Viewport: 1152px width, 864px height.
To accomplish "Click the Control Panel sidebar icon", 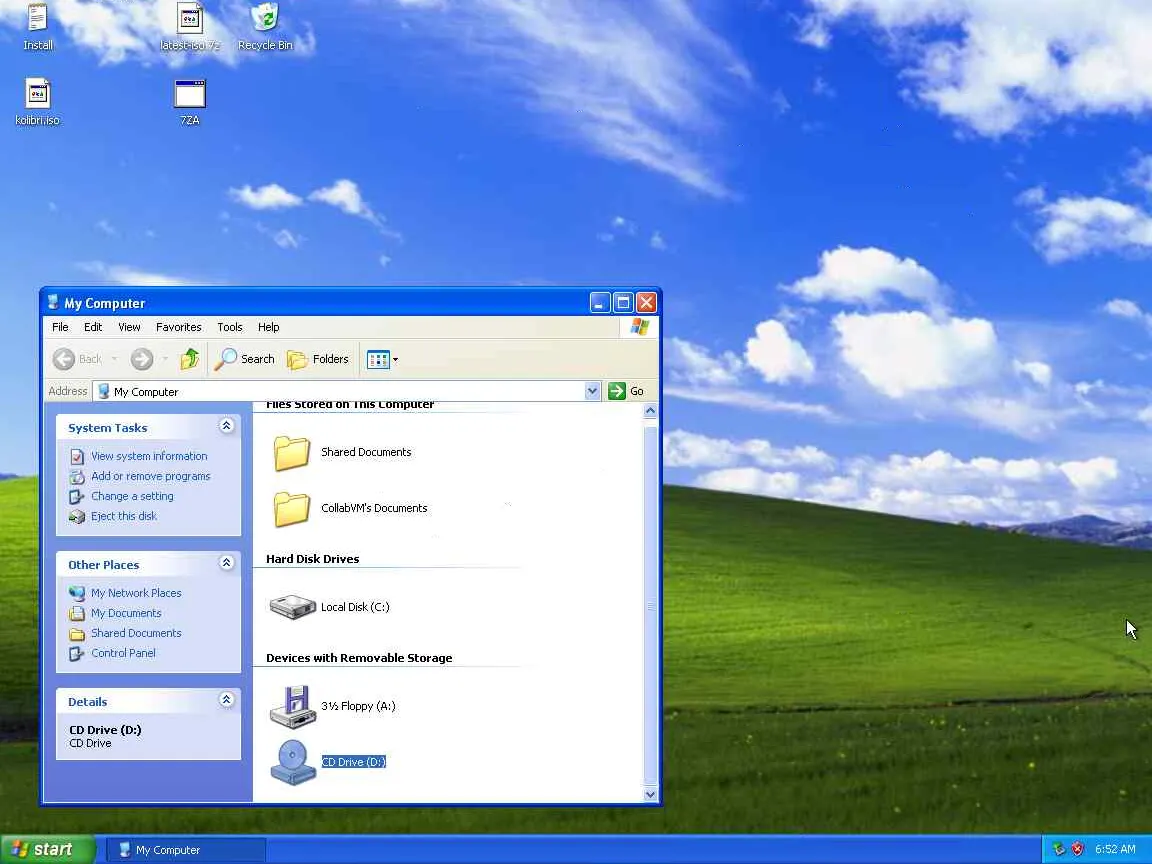I will coord(77,653).
